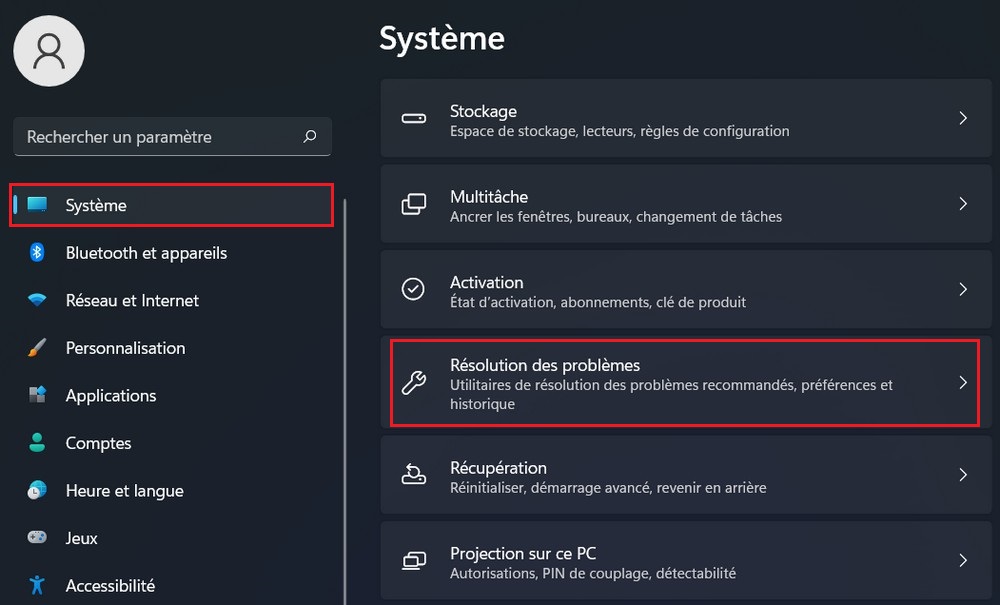
Task: Click the Activation checkmark icon
Action: point(413,289)
